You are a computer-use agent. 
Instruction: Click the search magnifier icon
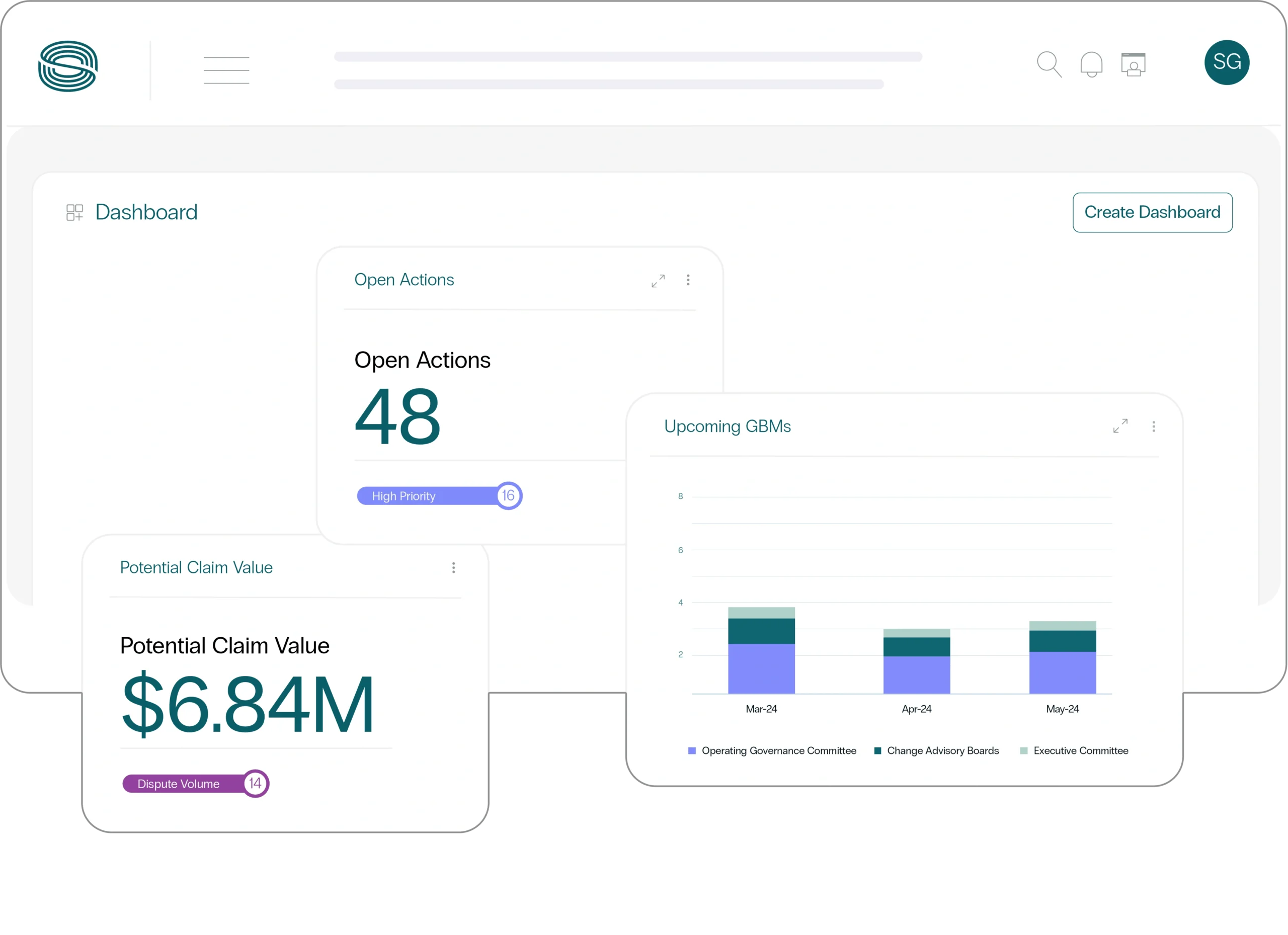coord(1049,64)
